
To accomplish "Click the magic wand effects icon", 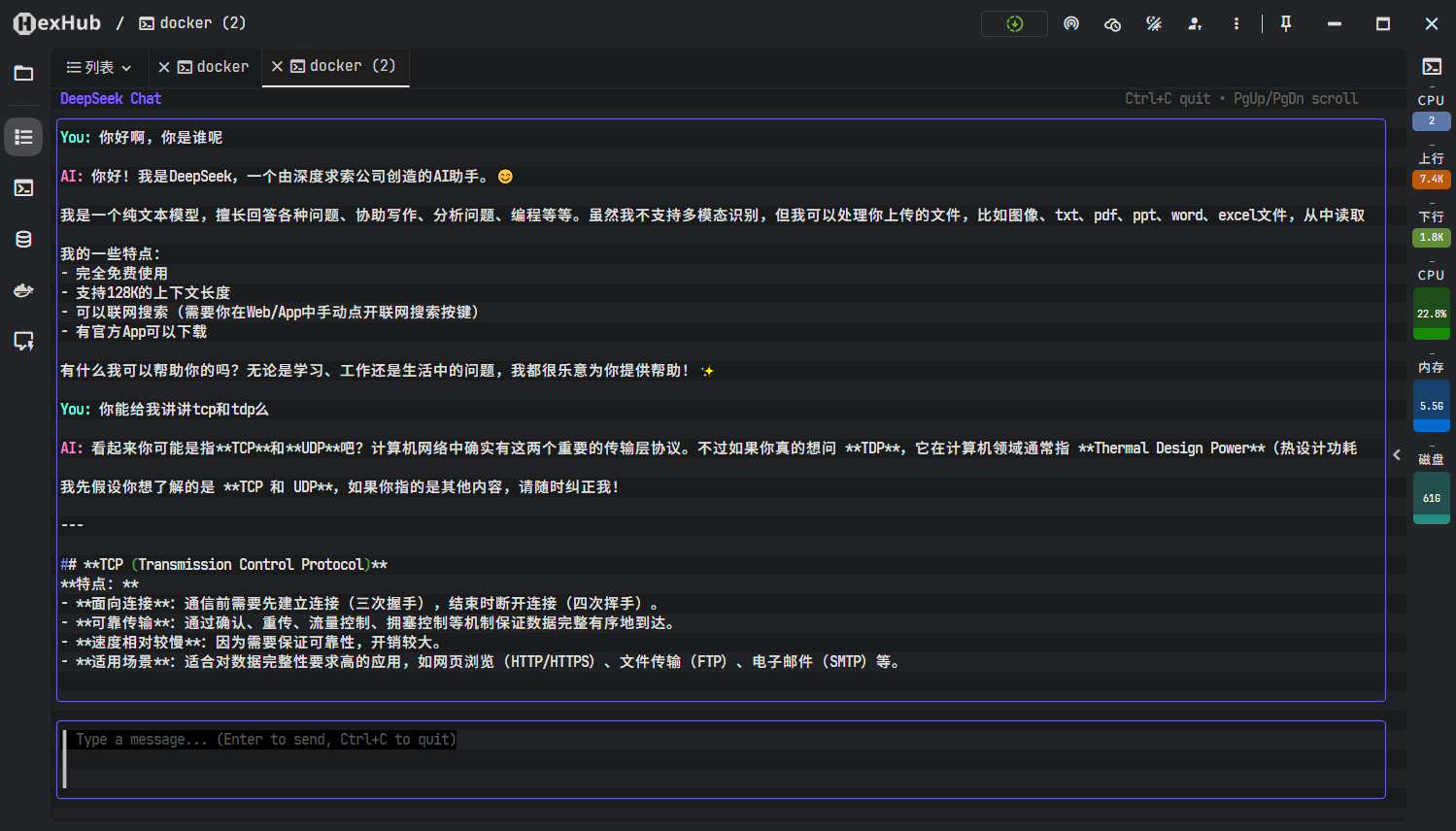I will [1154, 23].
